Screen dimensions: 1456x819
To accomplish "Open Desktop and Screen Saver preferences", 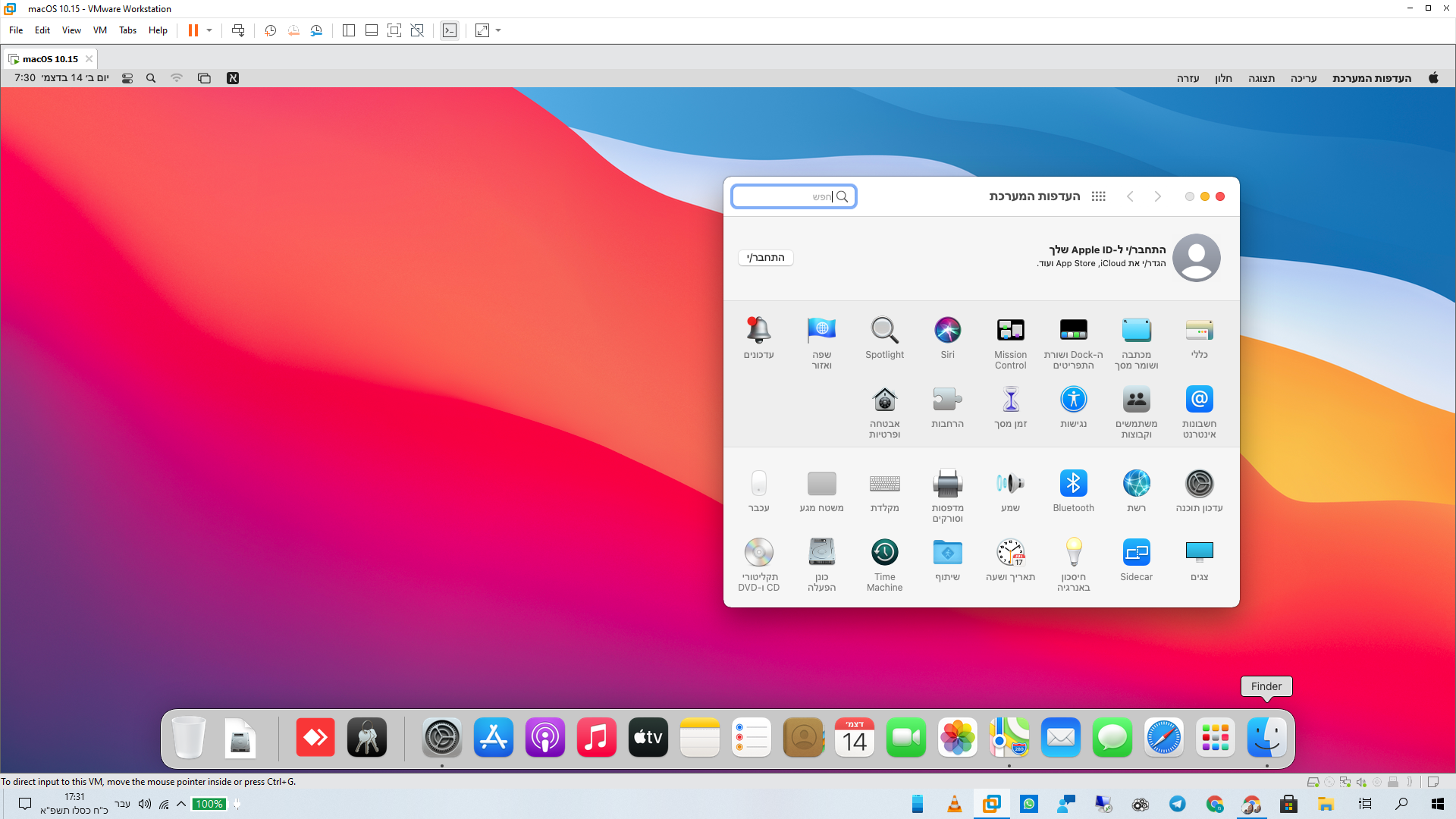I will (x=1136, y=343).
